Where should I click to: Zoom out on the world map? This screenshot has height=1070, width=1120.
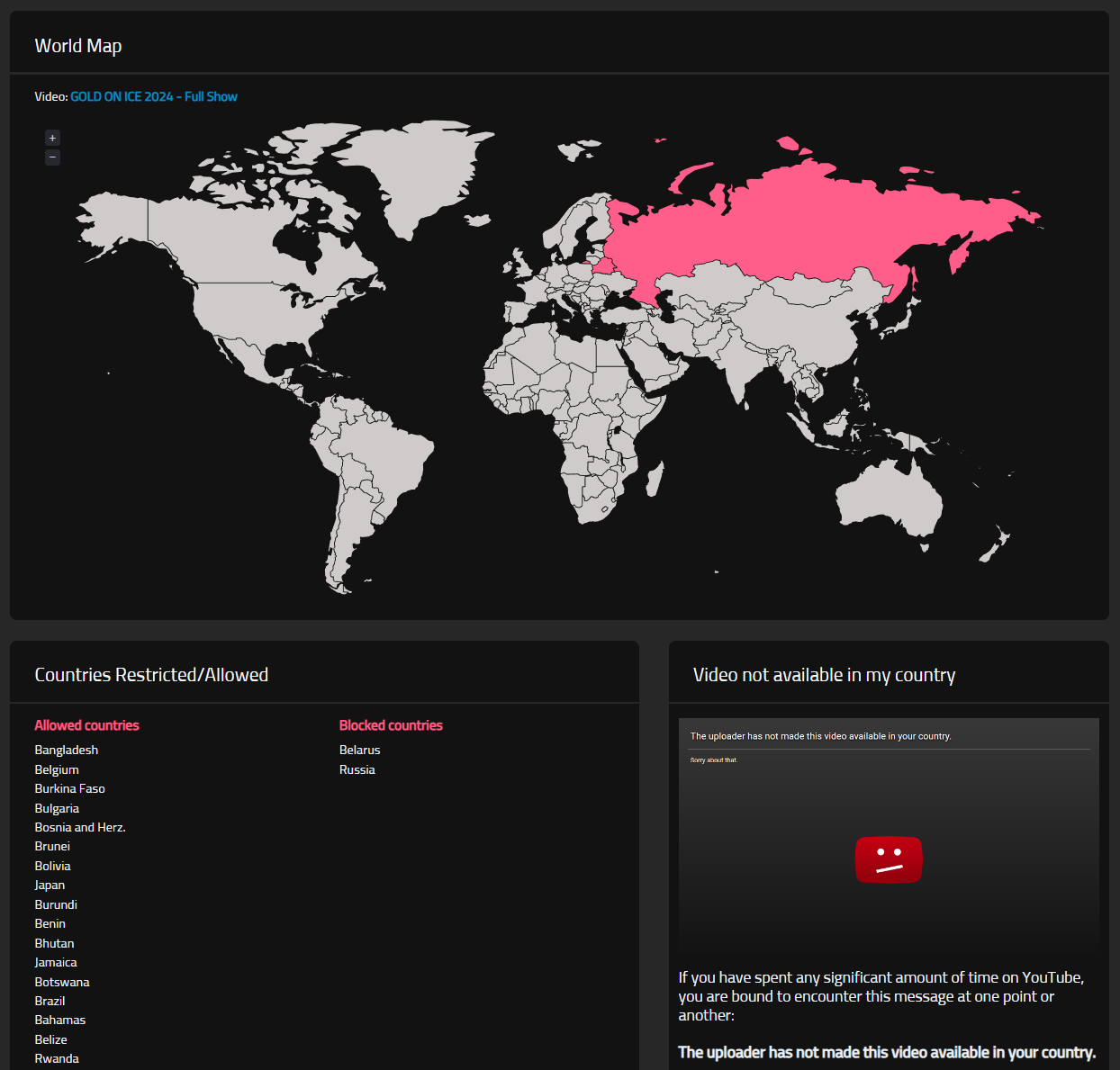pyautogui.click(x=52, y=157)
